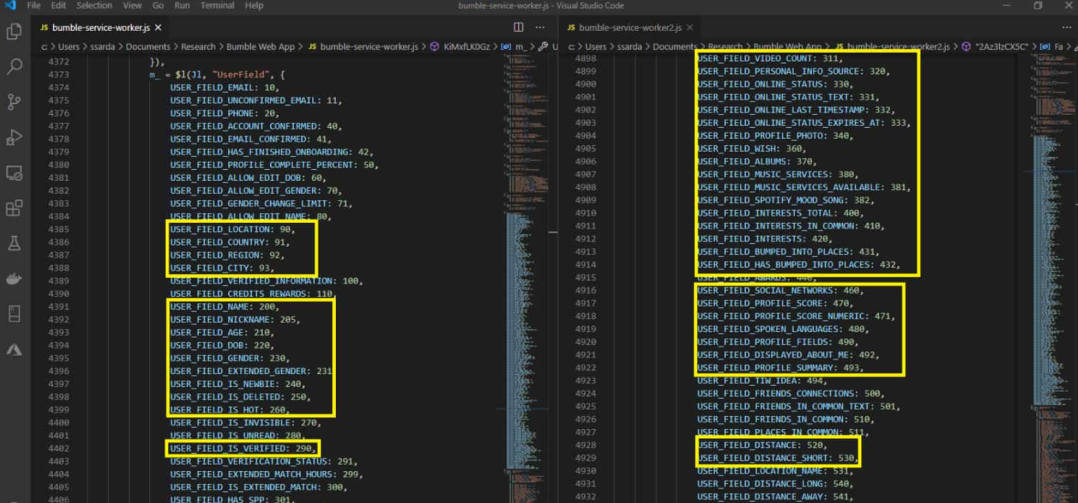1078x503 pixels.
Task: Open the Source Control view
Action: point(14,102)
